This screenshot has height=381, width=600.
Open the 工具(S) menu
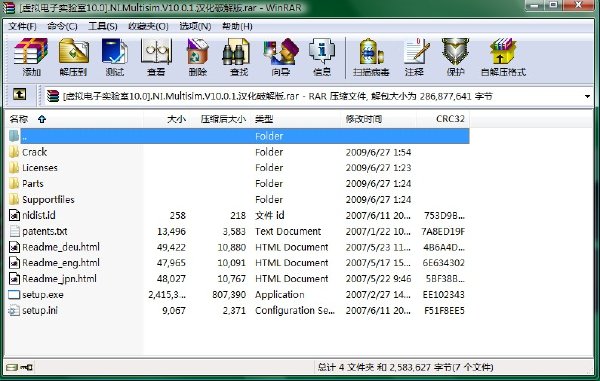point(103,26)
